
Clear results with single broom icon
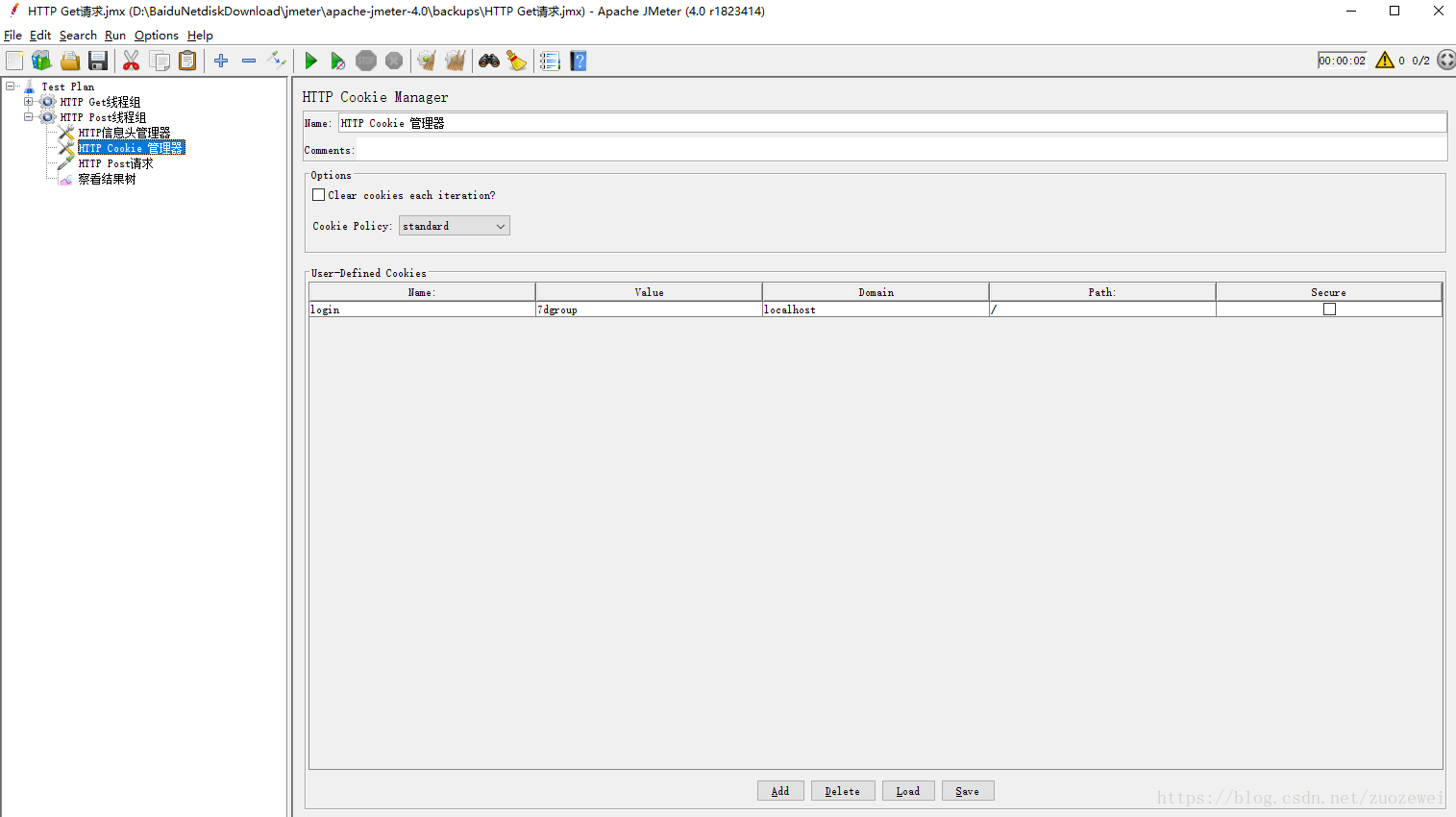point(427,61)
